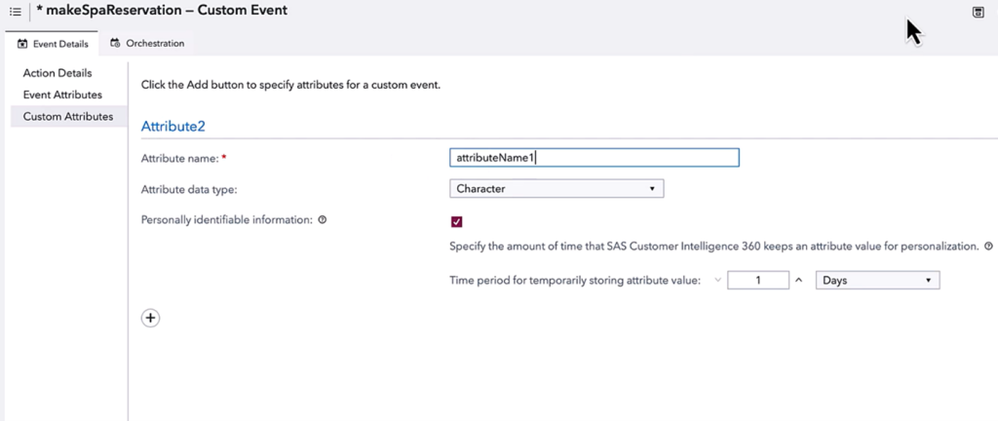Go to Event Attributes section

coord(62,95)
